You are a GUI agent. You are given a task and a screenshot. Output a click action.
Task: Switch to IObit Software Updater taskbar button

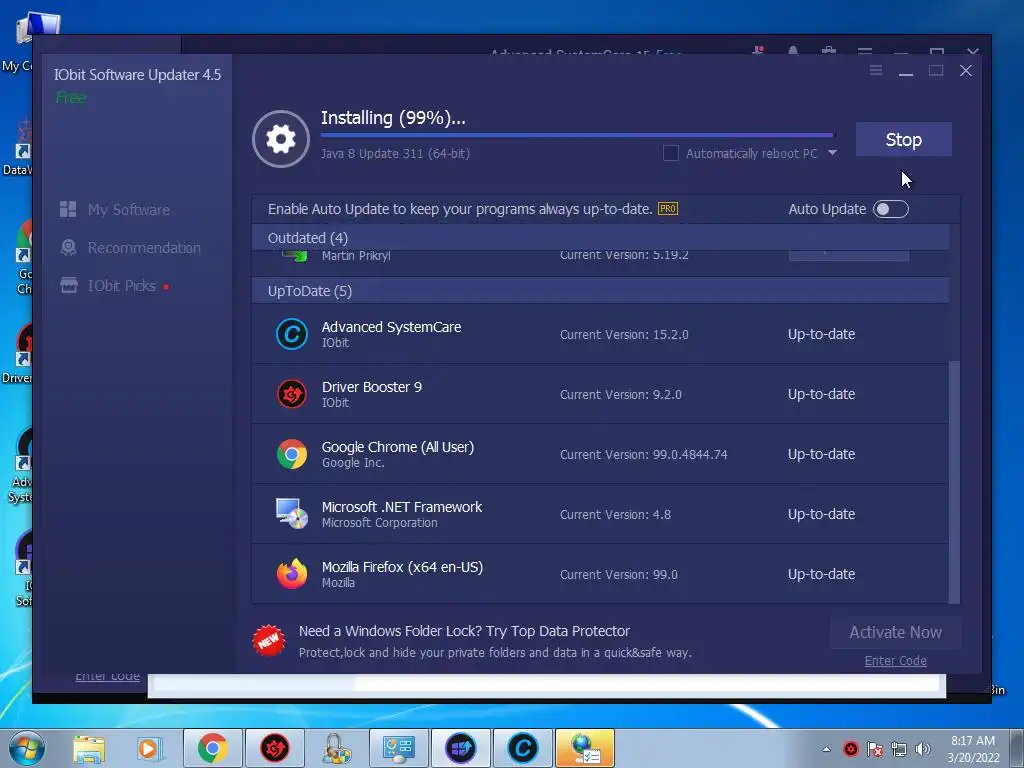coord(460,748)
